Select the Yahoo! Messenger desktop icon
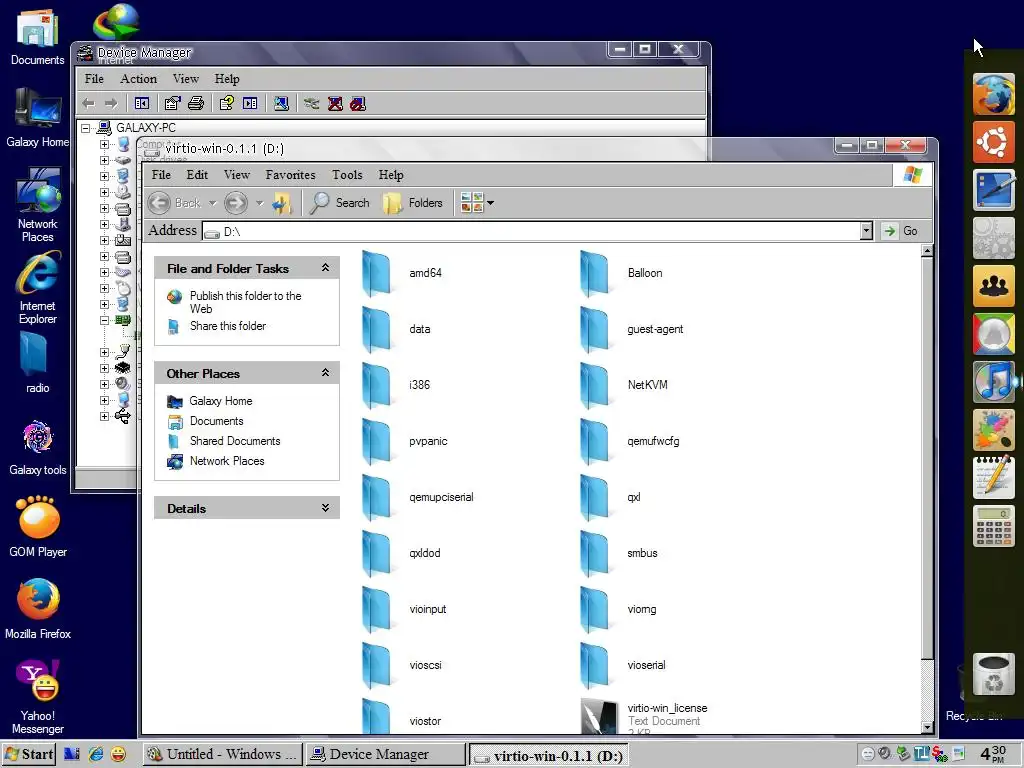Viewport: 1024px width, 768px height. (x=38, y=697)
